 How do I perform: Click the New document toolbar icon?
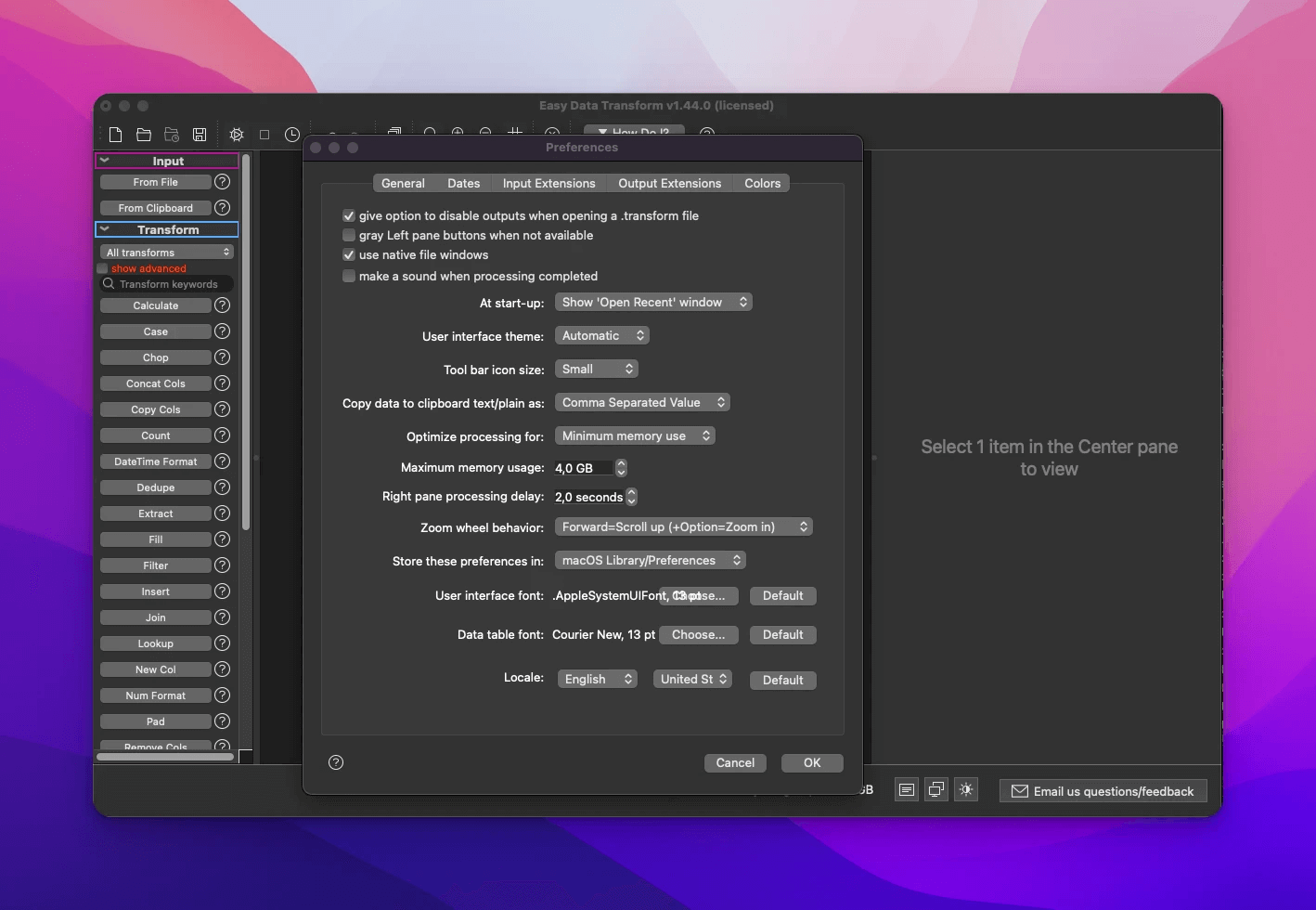(x=116, y=135)
